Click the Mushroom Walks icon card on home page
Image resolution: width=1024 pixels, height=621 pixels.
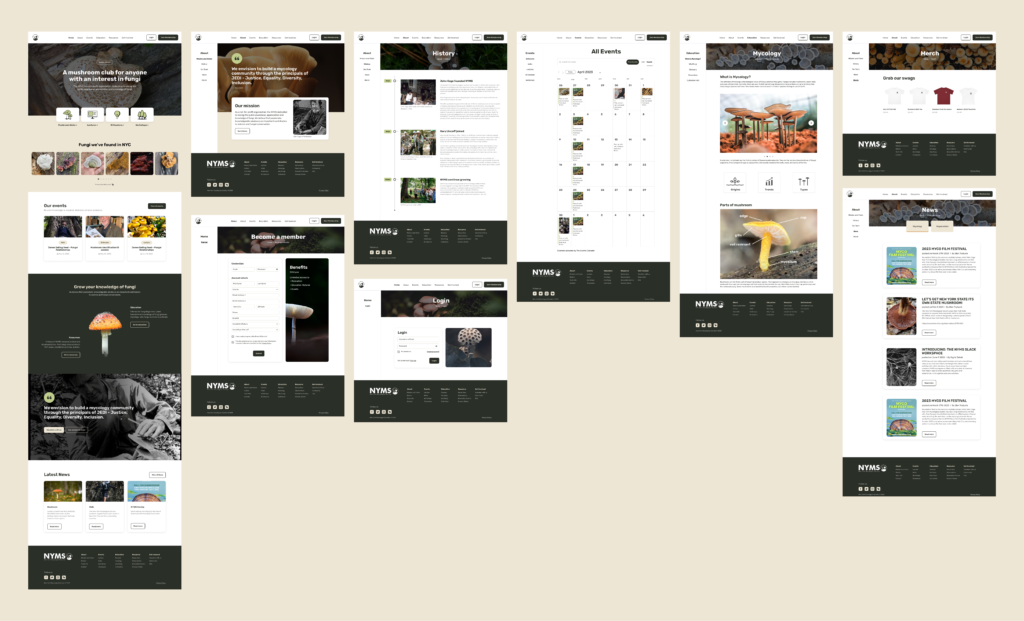point(67,116)
